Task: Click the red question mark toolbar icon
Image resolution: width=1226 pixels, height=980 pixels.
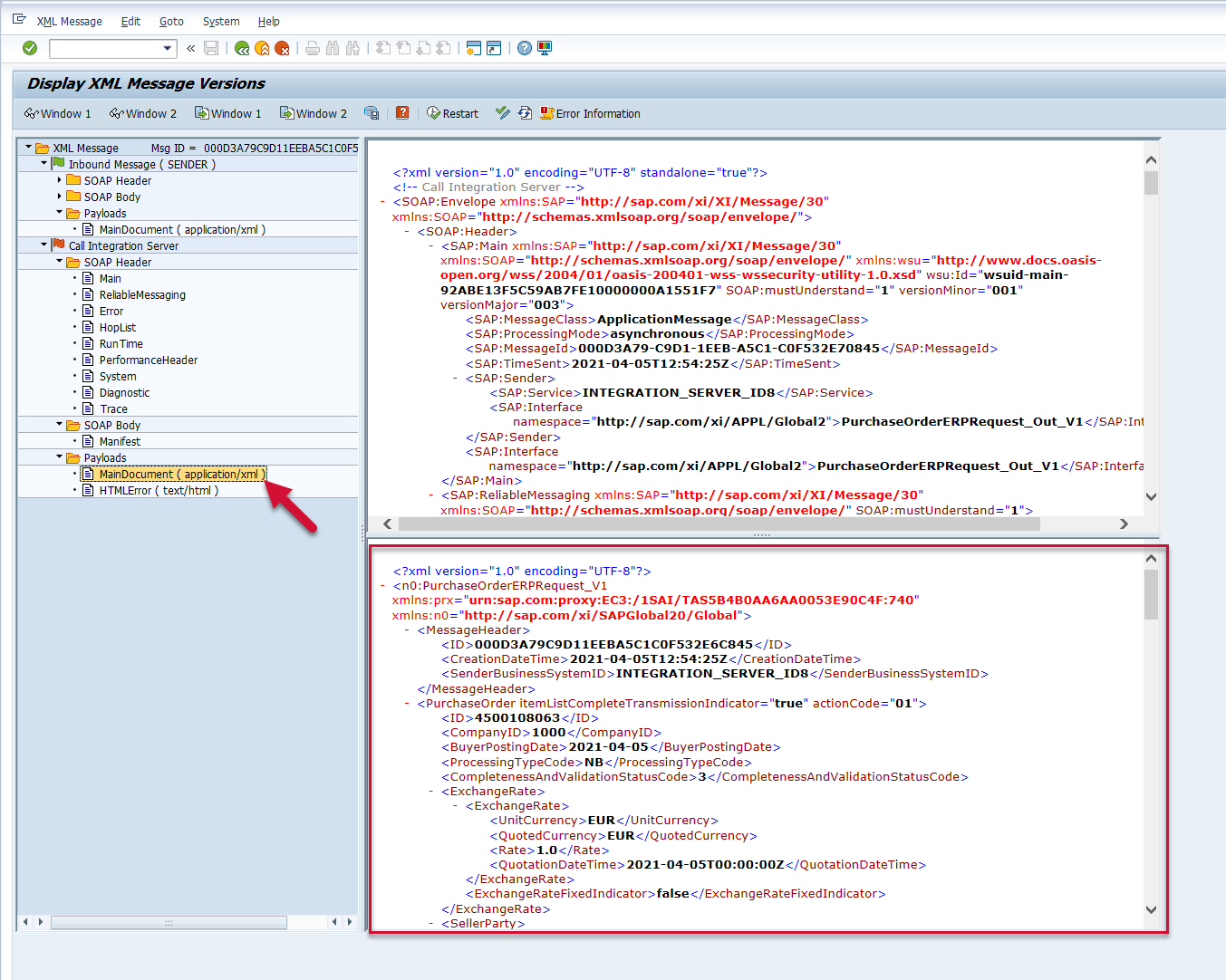Action: 402,113
